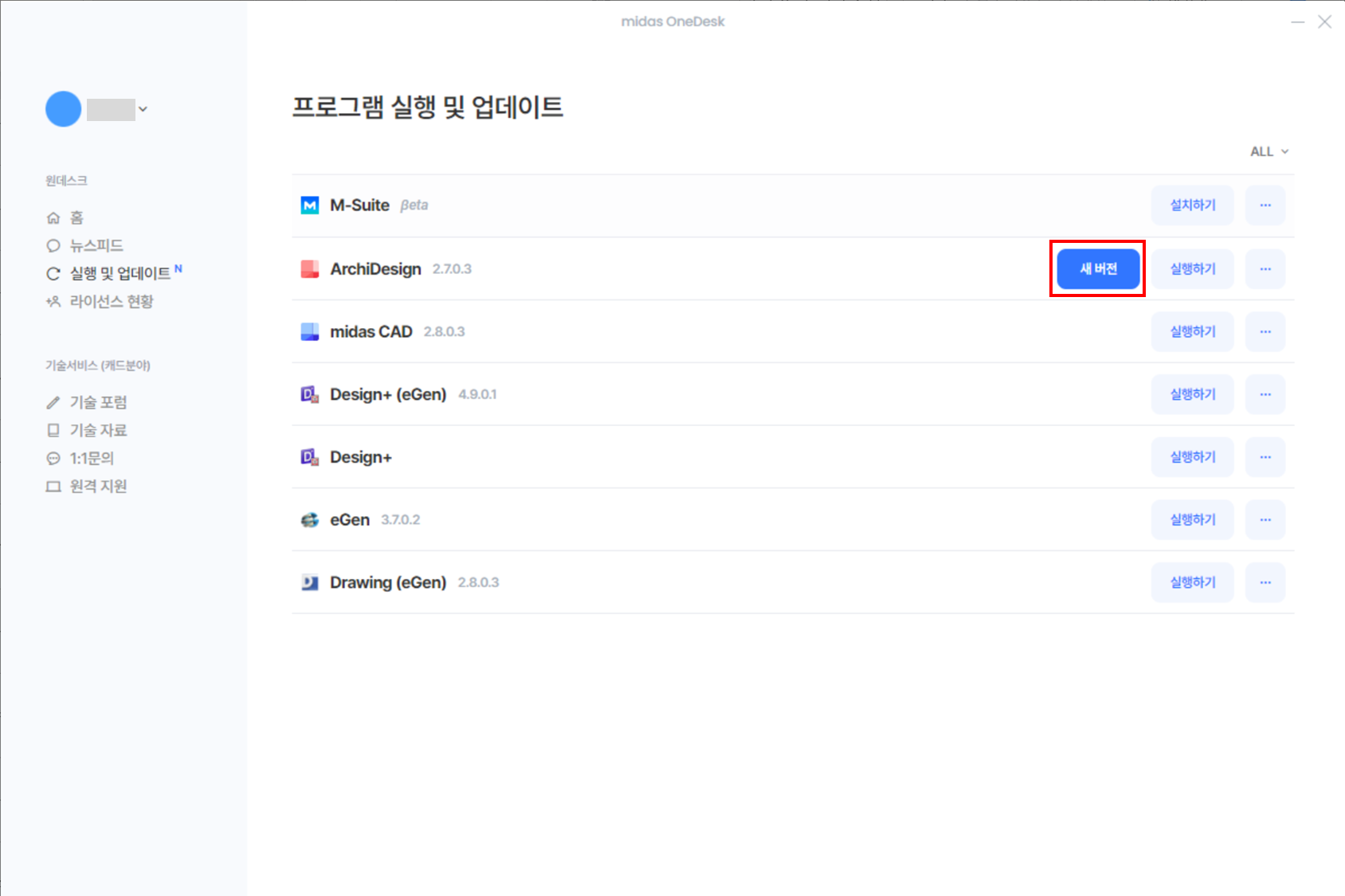Image resolution: width=1345 pixels, height=896 pixels.
Task: Click 새 버전 button for ArchiDesign
Action: (x=1098, y=269)
